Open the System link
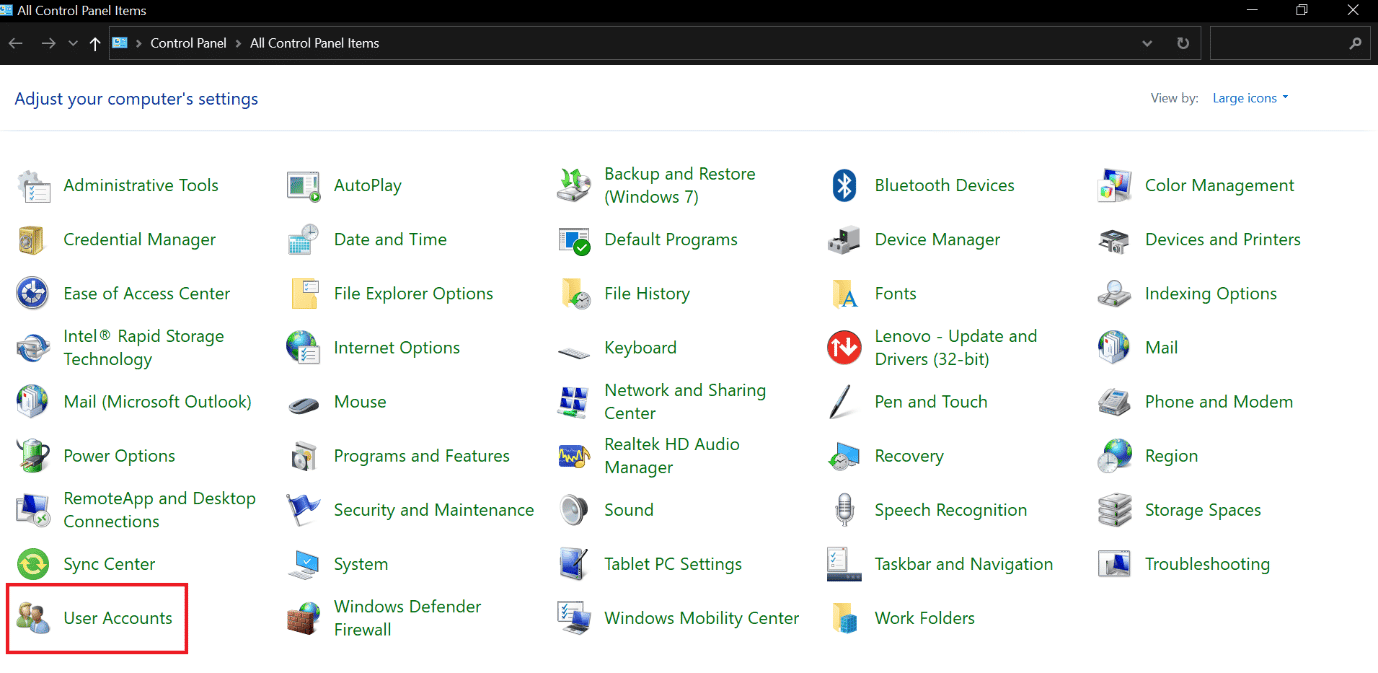The width and height of the screenshot is (1378, 673). (361, 564)
